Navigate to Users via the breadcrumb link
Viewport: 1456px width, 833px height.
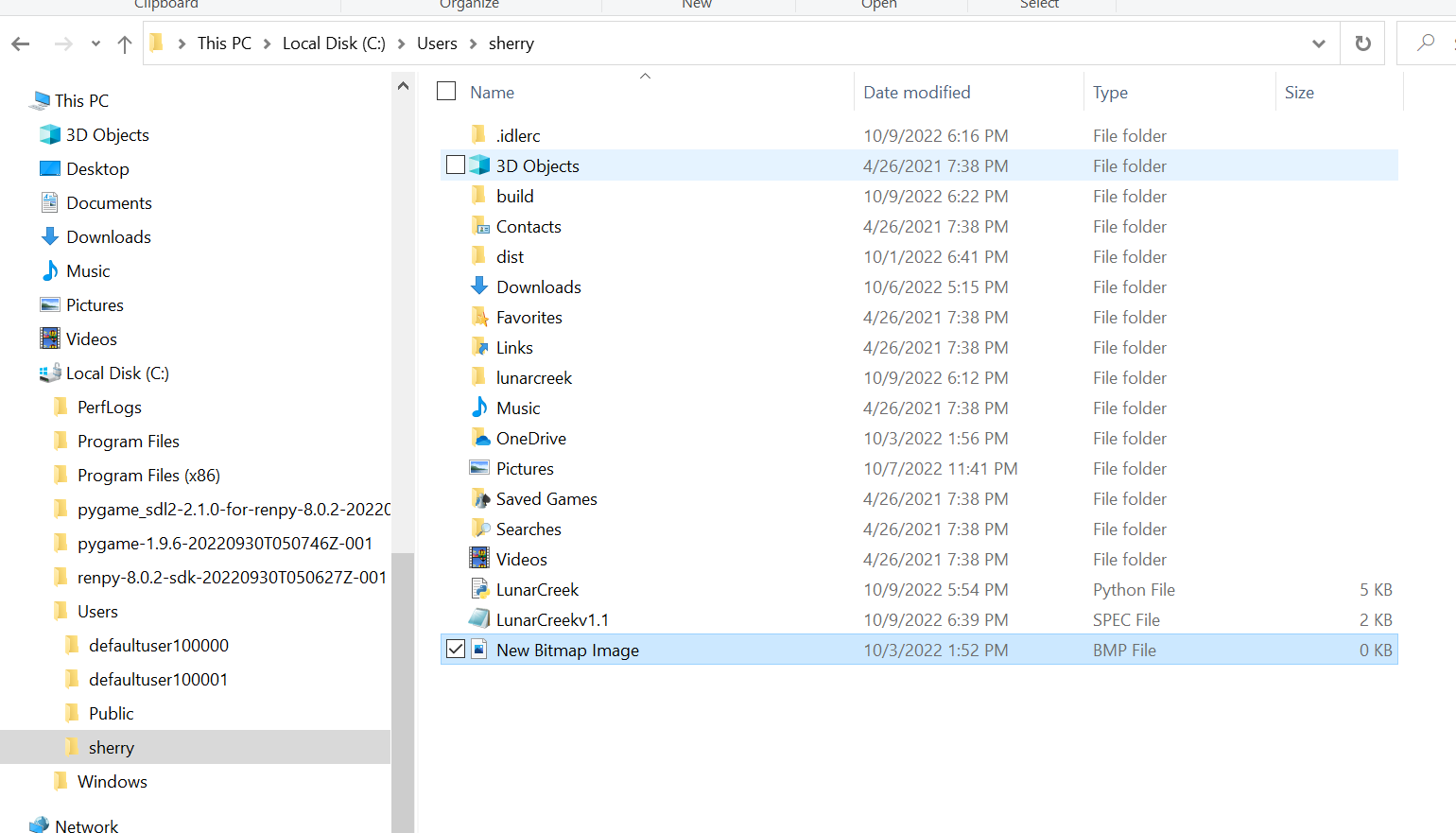click(x=437, y=43)
